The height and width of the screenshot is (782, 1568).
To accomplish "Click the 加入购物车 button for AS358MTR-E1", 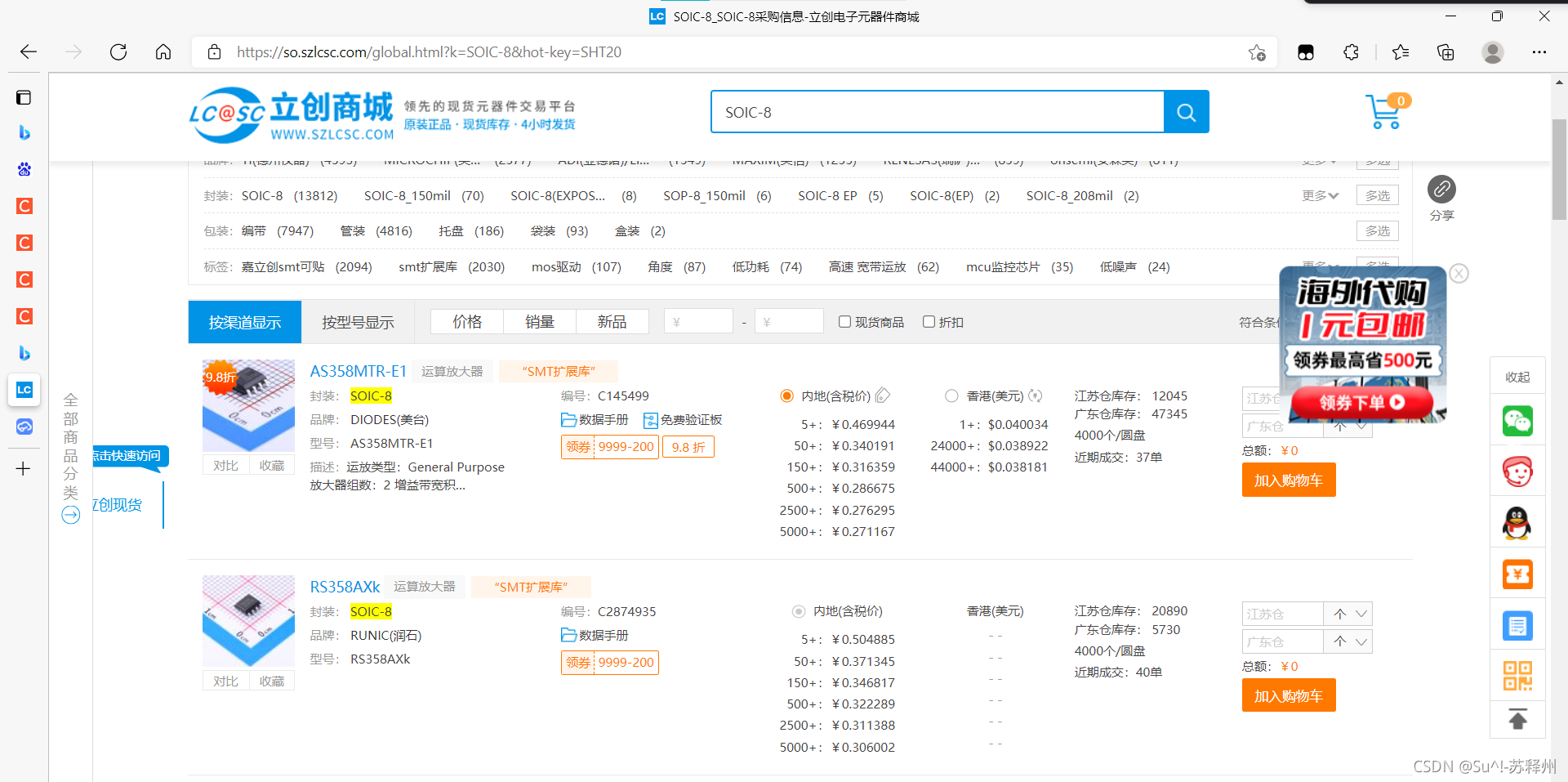I will [x=1288, y=480].
